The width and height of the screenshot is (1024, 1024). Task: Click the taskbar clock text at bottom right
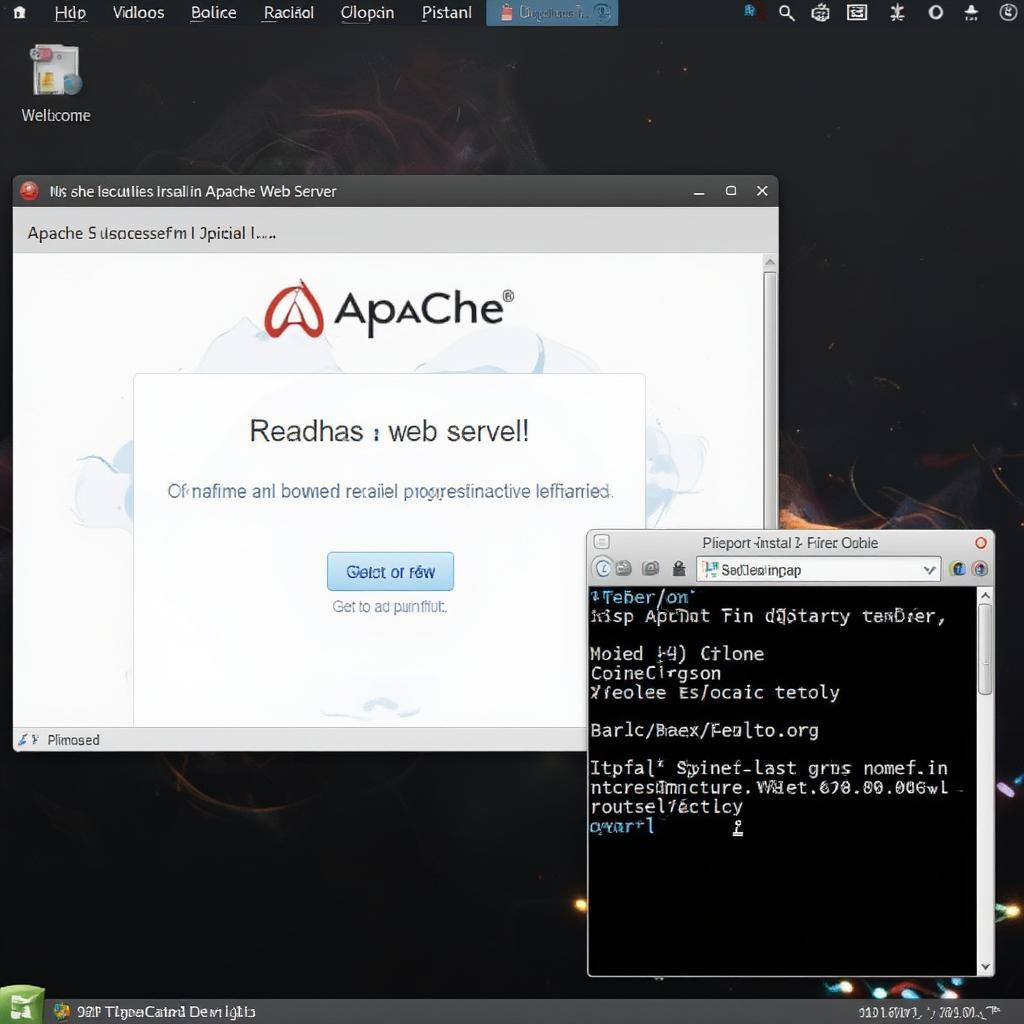[930, 1012]
